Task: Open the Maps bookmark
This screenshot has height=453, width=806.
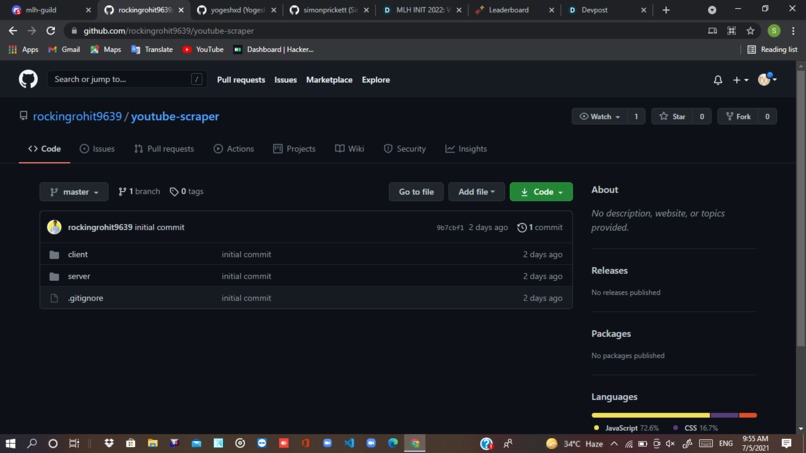Action: [x=105, y=49]
